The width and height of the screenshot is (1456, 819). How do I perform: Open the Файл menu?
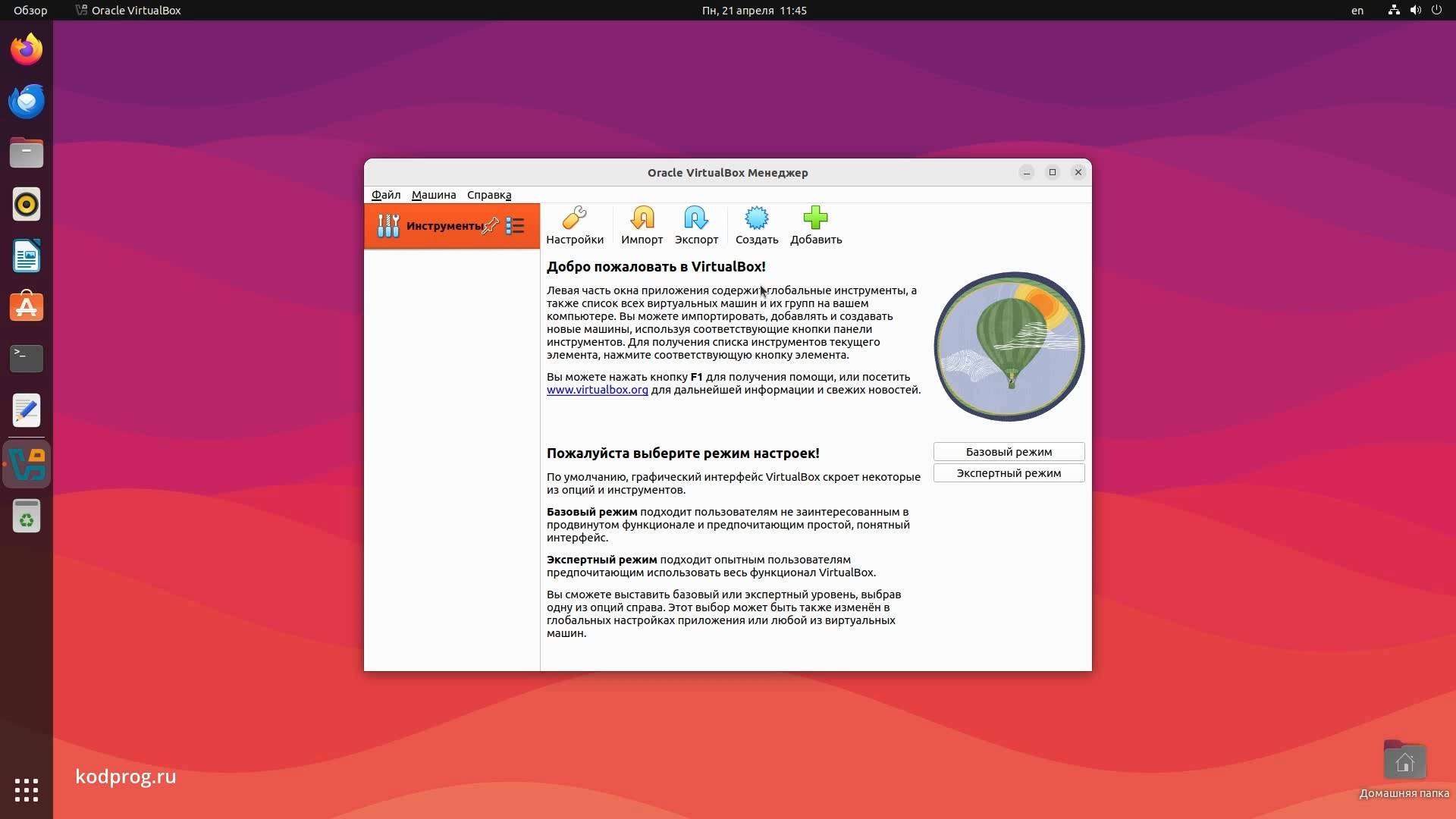(385, 195)
